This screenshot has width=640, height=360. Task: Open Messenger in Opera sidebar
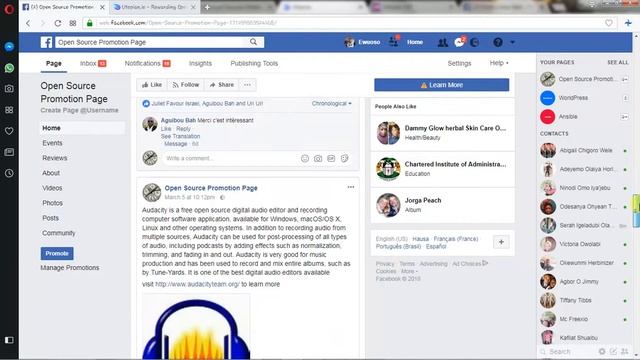pos(9,47)
